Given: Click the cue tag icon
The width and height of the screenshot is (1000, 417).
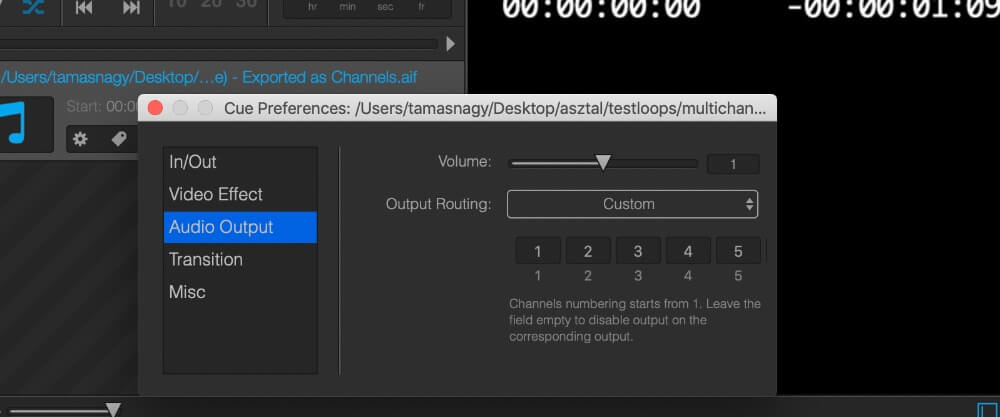Looking at the screenshot, I should point(119,139).
